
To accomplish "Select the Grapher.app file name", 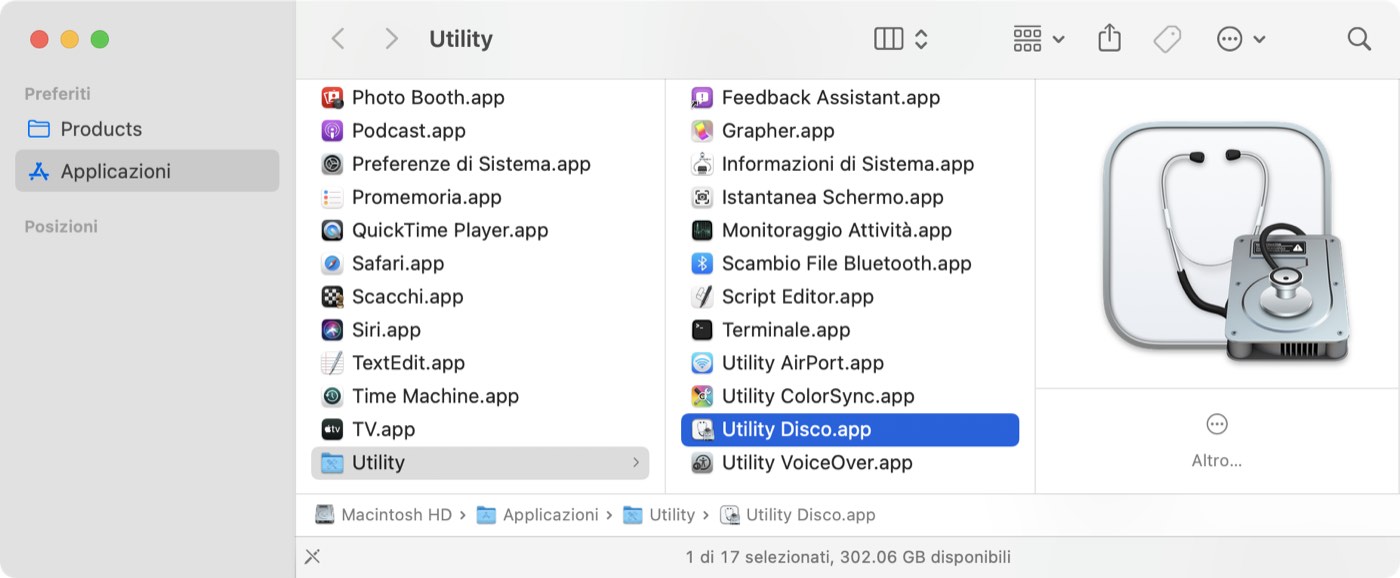I will point(778,131).
